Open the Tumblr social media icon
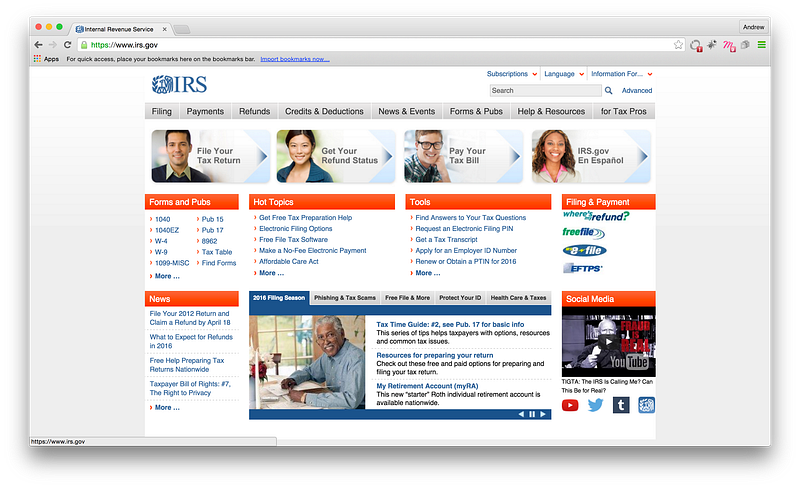 [621, 405]
